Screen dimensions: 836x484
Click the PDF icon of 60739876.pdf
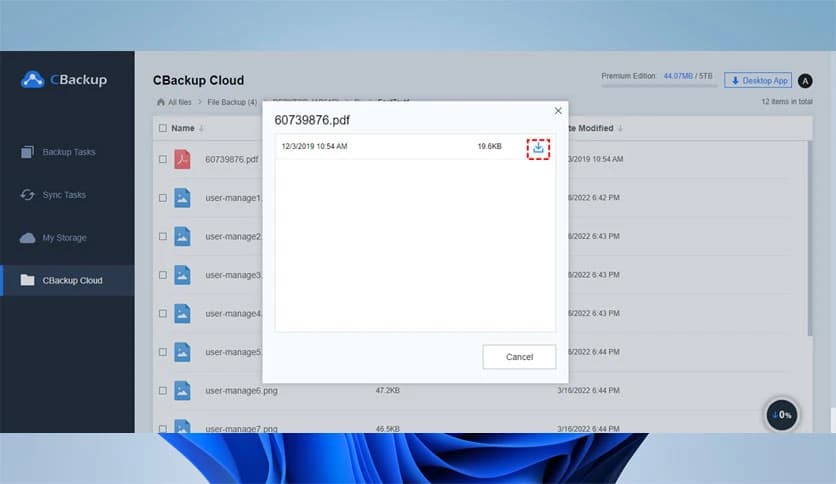coord(182,159)
